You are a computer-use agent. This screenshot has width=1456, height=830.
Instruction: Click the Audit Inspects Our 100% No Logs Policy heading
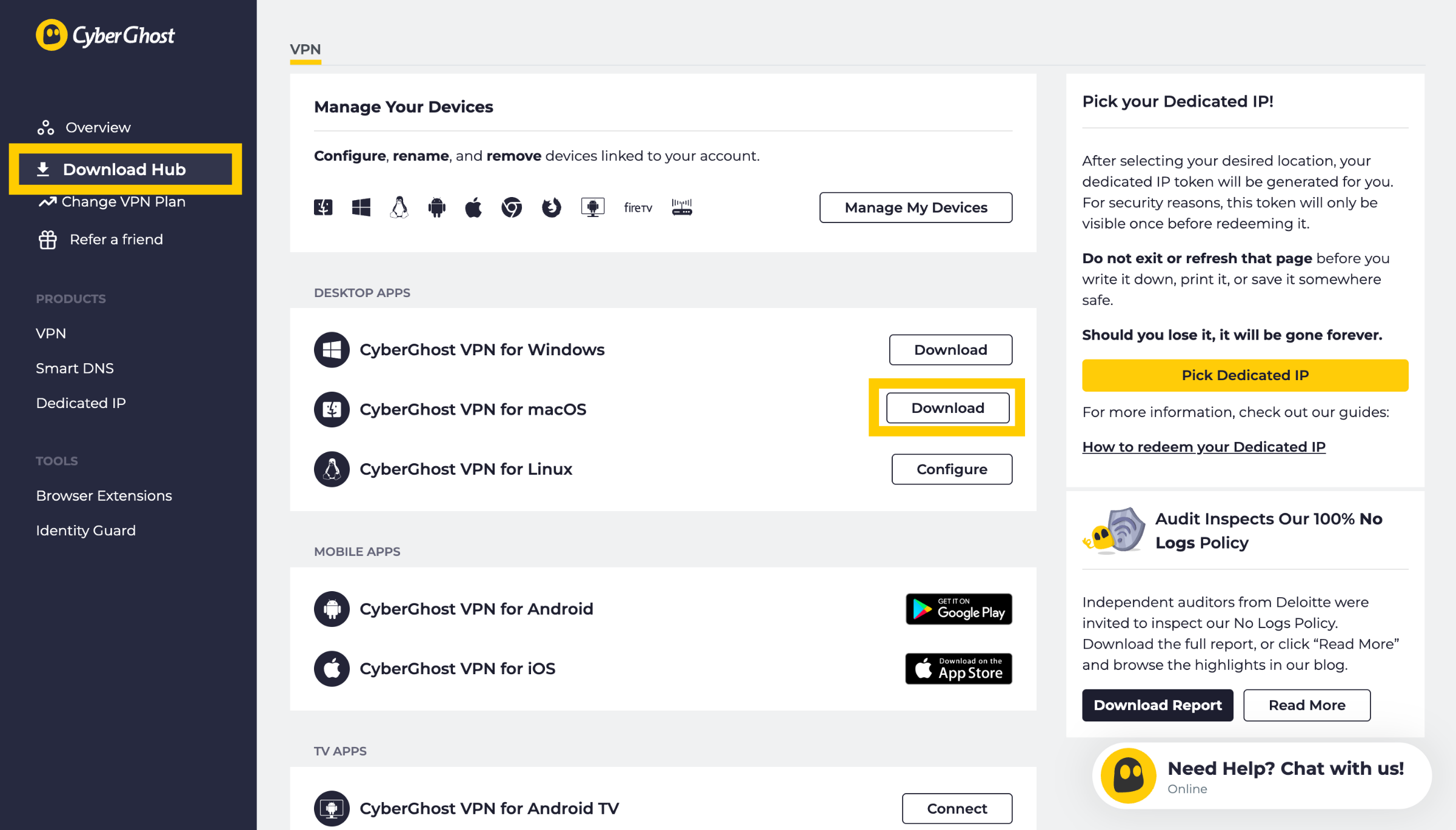tap(1269, 530)
